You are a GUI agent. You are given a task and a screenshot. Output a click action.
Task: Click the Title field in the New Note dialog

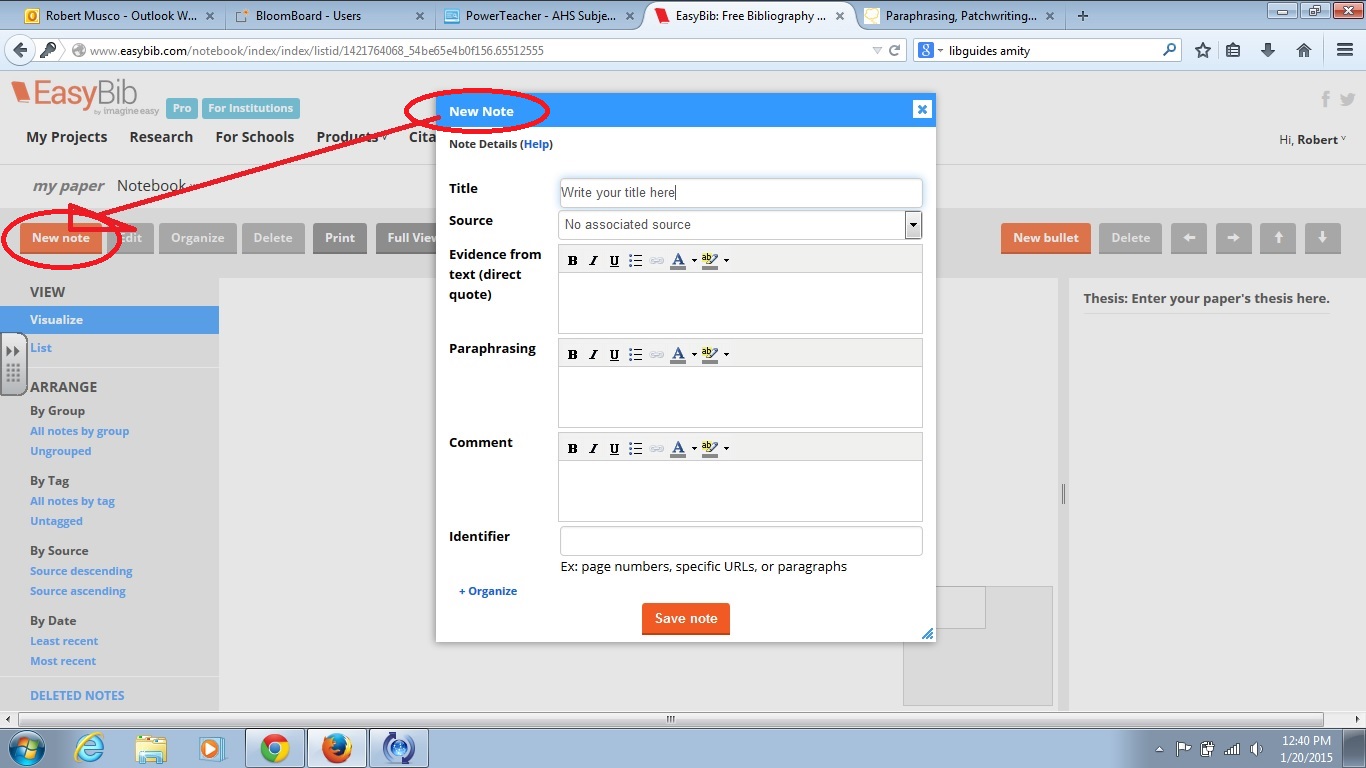coord(740,192)
